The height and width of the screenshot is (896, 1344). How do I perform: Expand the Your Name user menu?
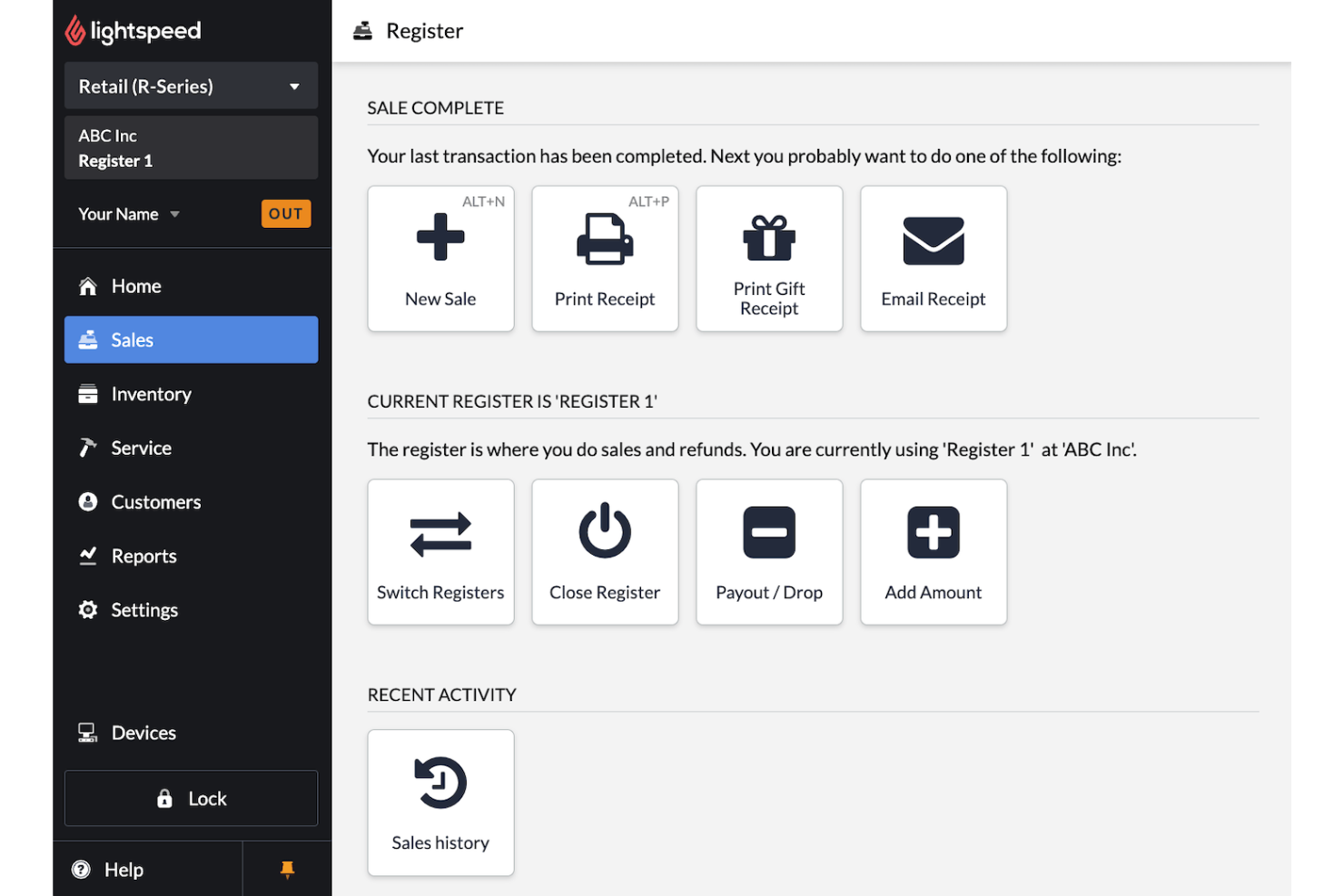128,213
